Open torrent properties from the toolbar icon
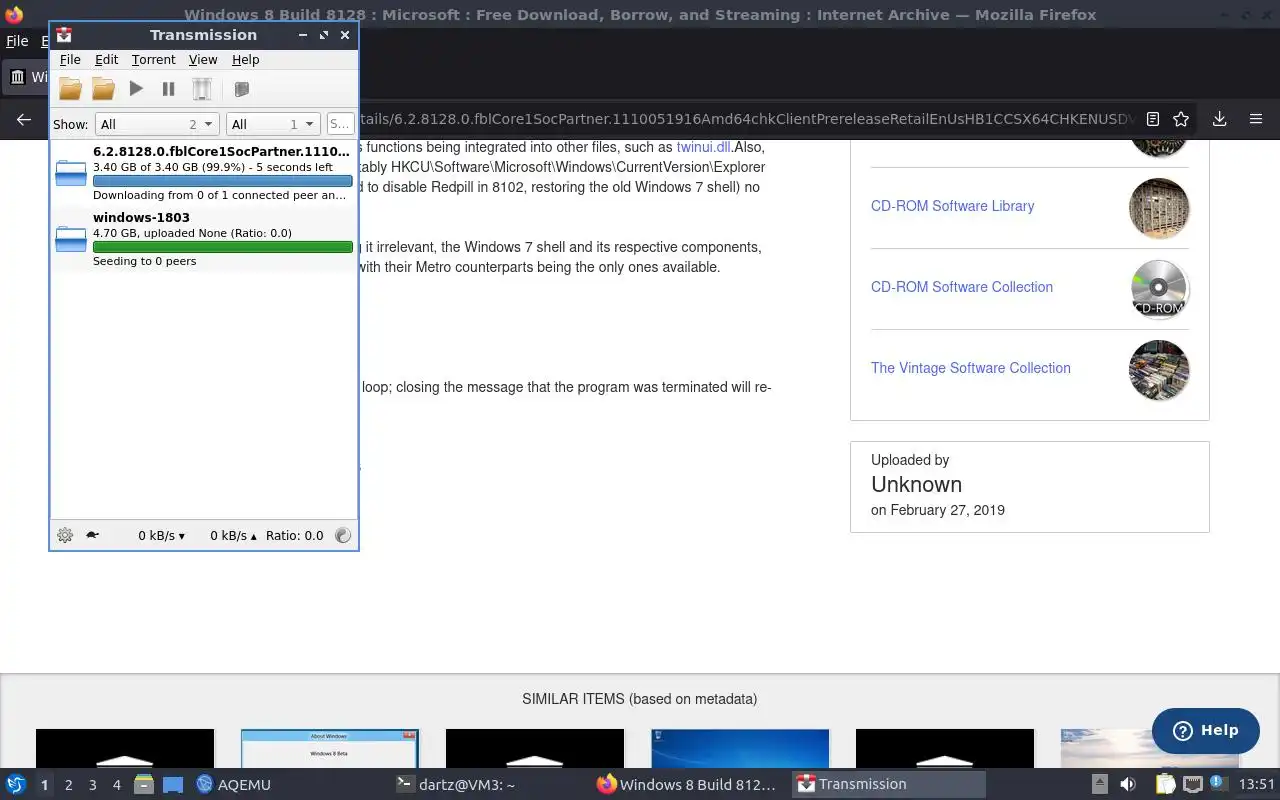 pos(241,89)
